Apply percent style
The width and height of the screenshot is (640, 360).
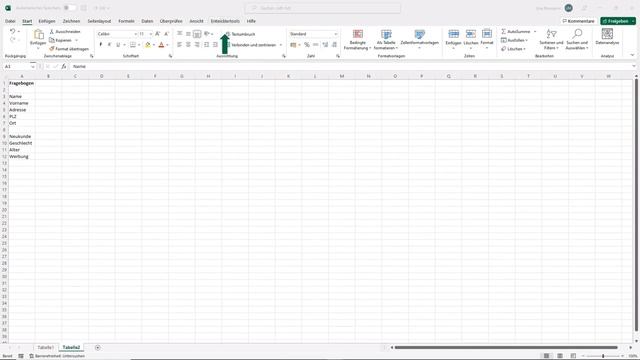pyautogui.click(x=307, y=44)
